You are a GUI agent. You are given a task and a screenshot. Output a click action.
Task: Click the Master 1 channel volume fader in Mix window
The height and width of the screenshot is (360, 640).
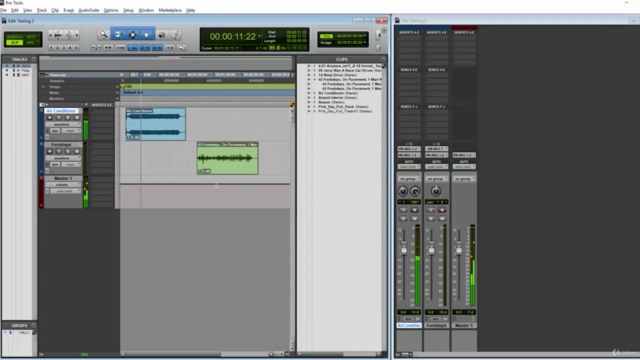(459, 249)
